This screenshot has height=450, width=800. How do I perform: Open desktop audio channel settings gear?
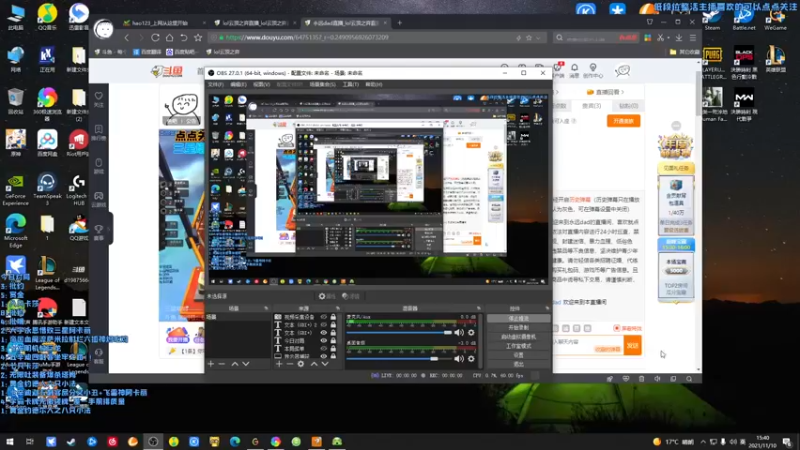[x=471, y=359]
